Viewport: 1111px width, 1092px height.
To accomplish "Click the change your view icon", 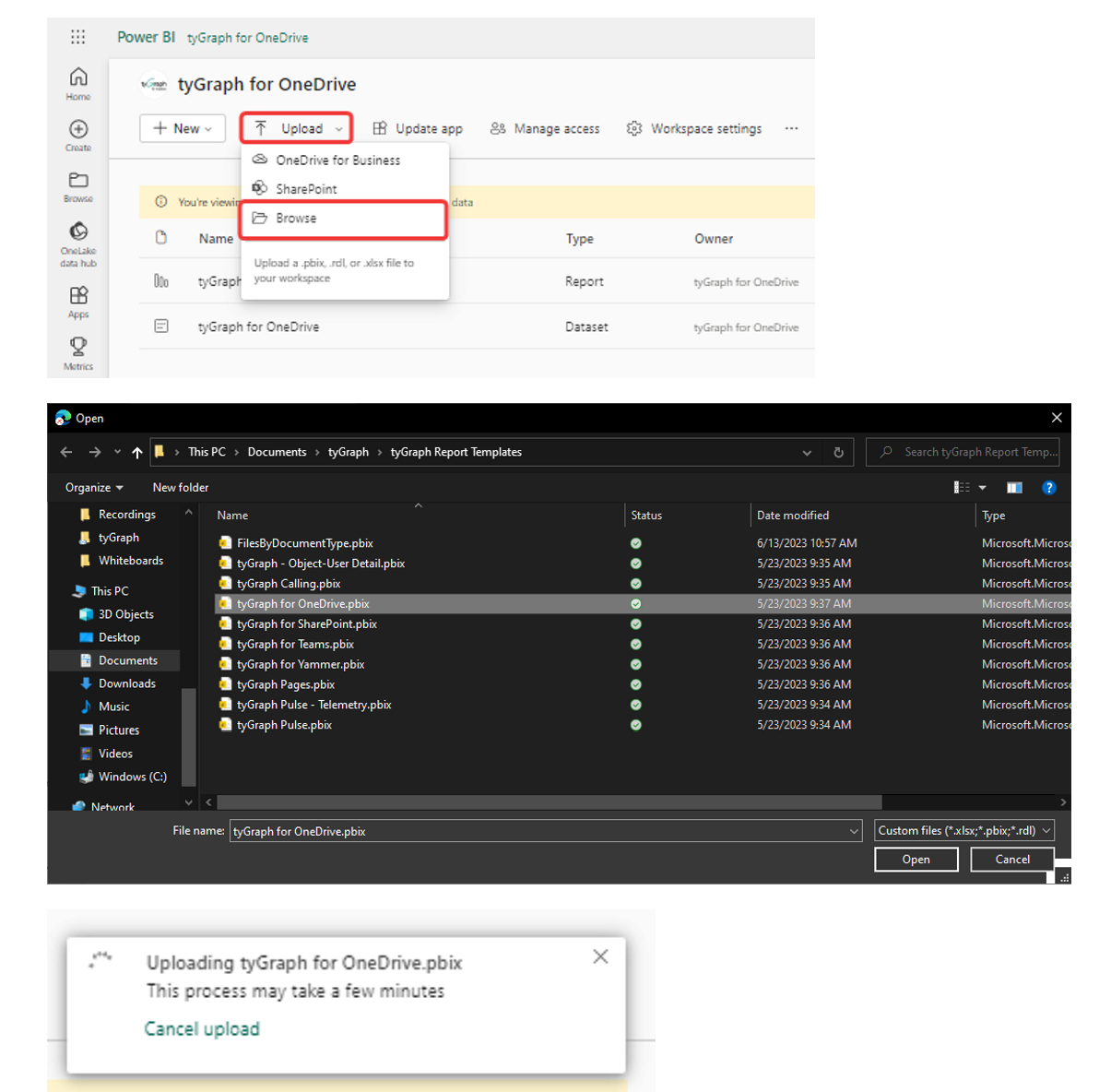I will [x=962, y=487].
